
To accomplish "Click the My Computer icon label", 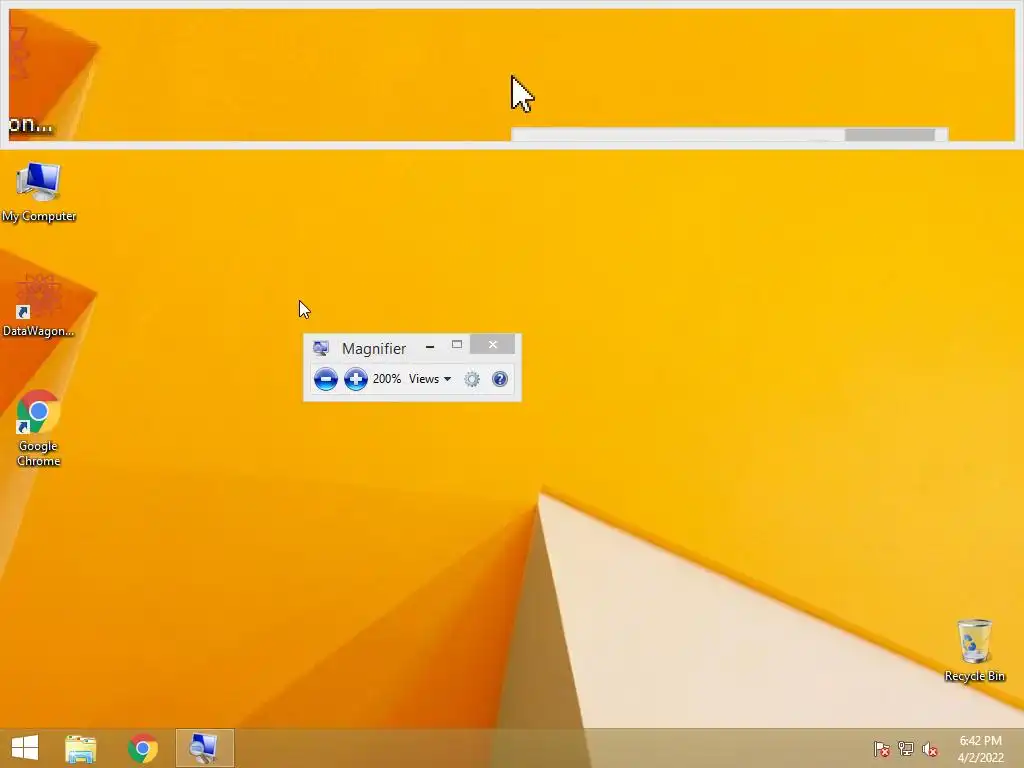I will coord(39,216).
